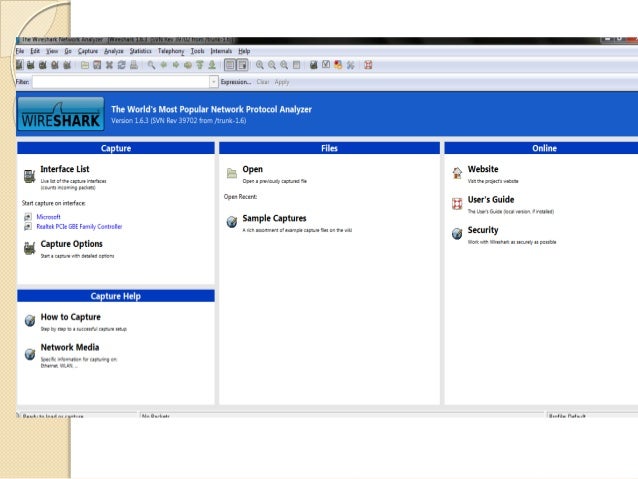This screenshot has width=638, height=479.
Task: Click the Zoom in toolbar icon
Action: pos(260,65)
